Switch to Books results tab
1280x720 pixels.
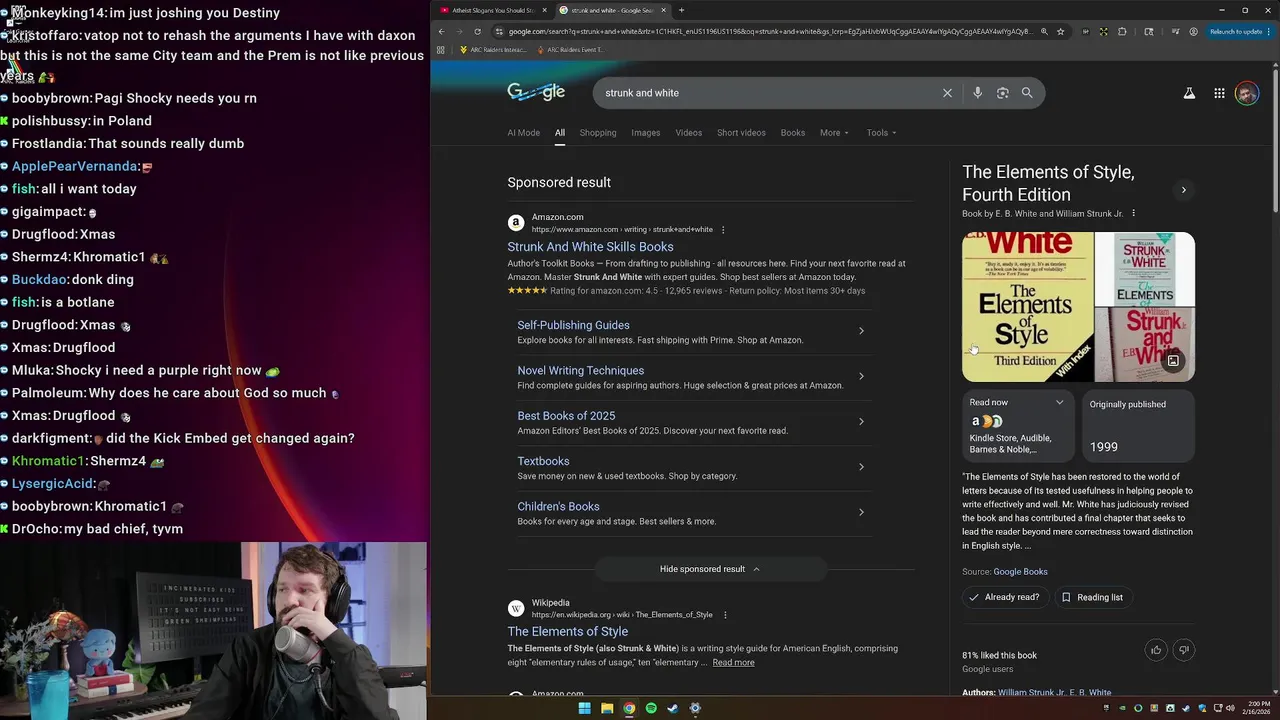pos(793,132)
